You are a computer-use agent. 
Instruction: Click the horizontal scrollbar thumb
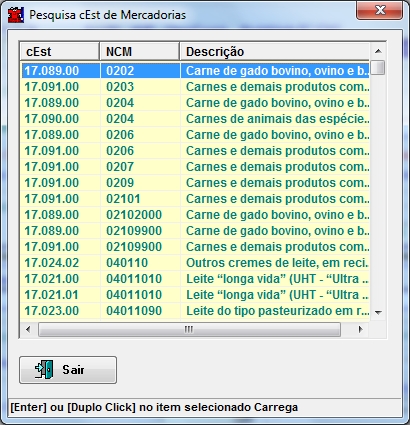pyautogui.click(x=189, y=329)
